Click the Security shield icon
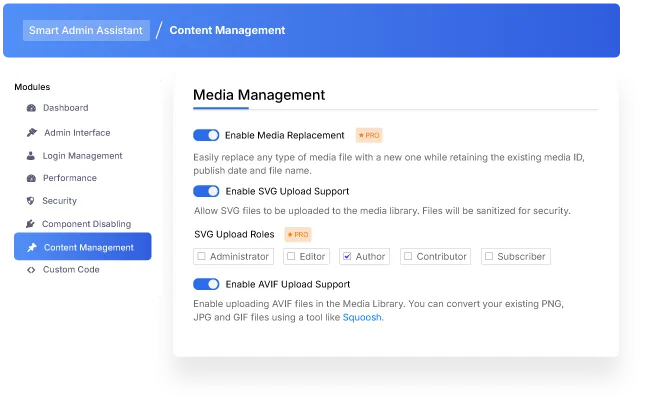The width and height of the screenshot is (657, 417). (x=31, y=201)
